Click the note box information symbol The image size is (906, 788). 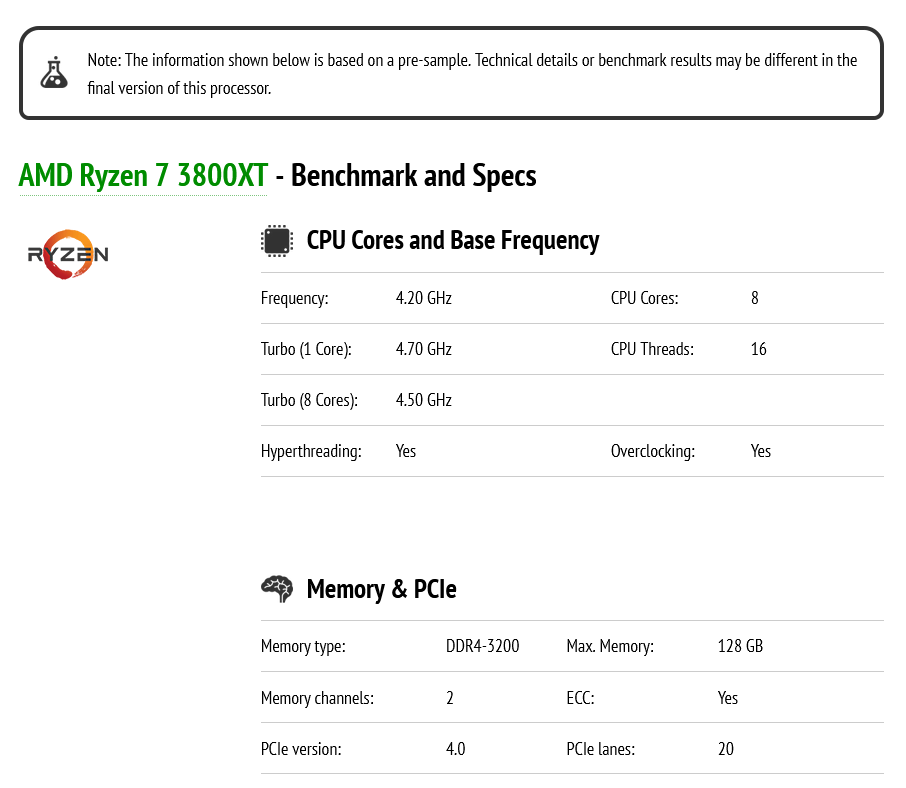54,72
